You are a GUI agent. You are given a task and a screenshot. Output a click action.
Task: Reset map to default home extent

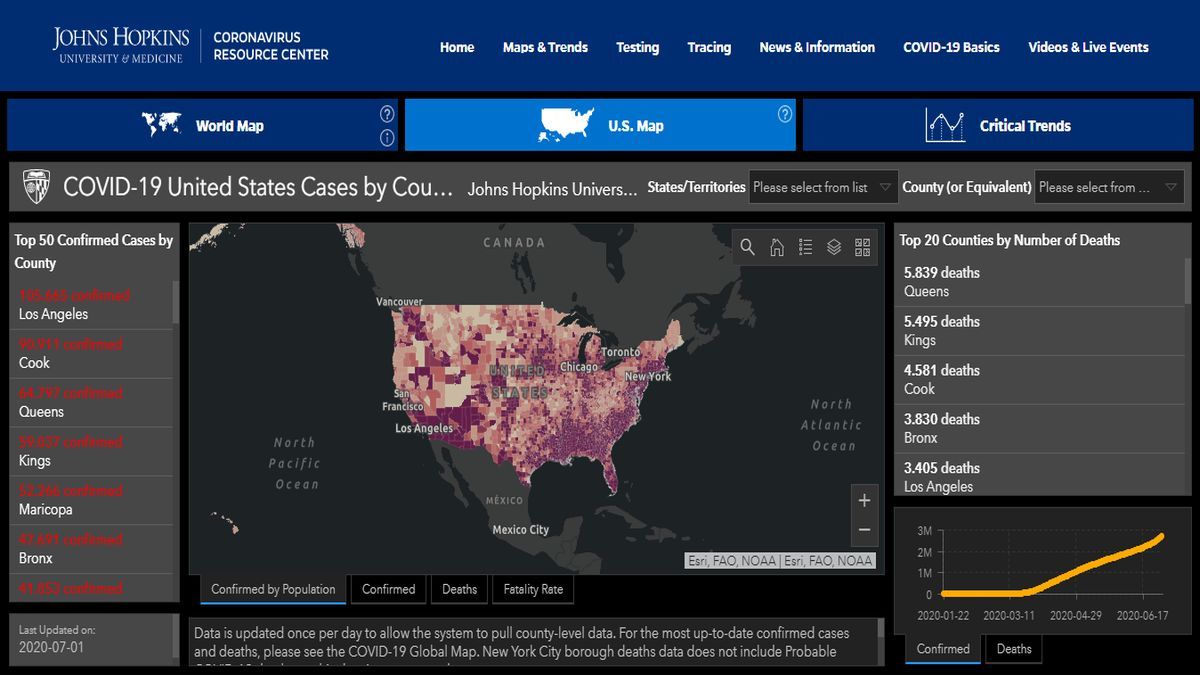pos(776,247)
